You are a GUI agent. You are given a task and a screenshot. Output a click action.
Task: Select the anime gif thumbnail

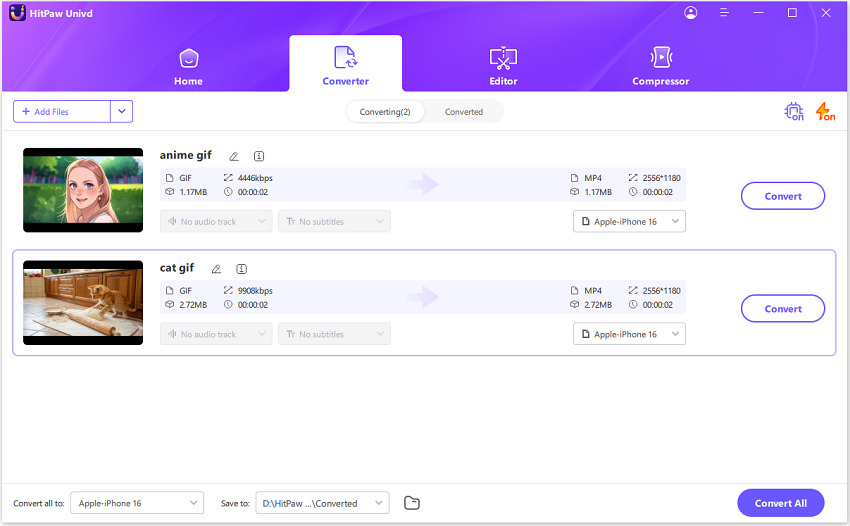pos(83,190)
